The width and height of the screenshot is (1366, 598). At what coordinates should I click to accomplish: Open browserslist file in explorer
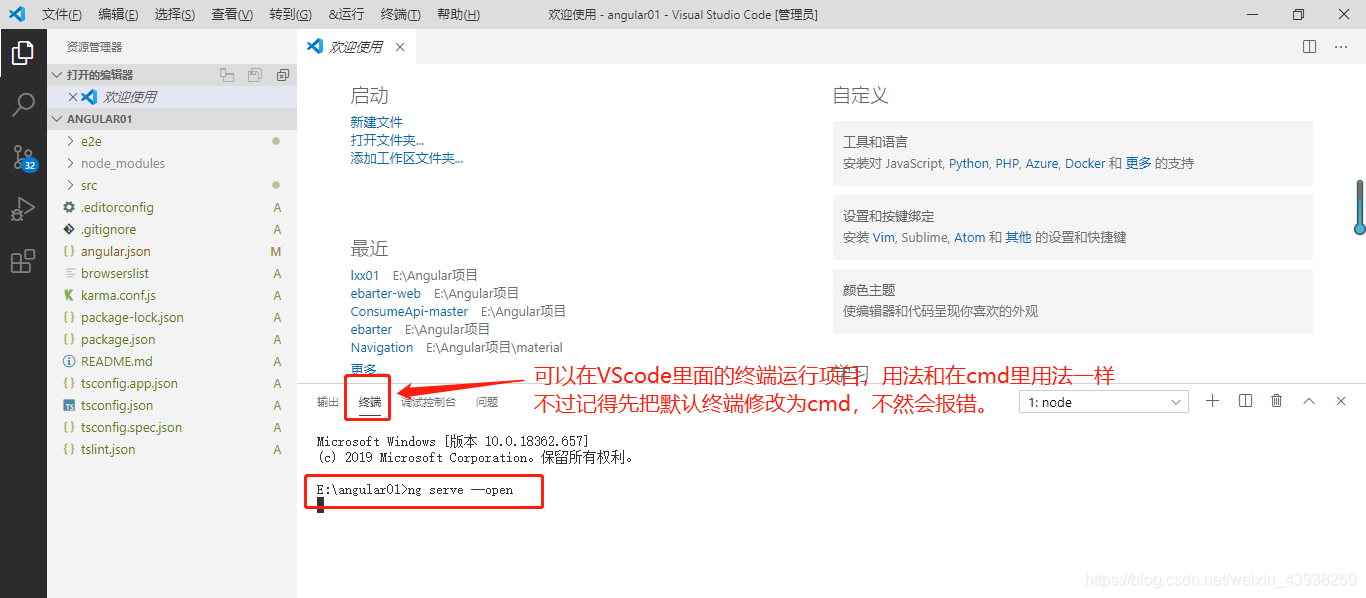[172, 273]
